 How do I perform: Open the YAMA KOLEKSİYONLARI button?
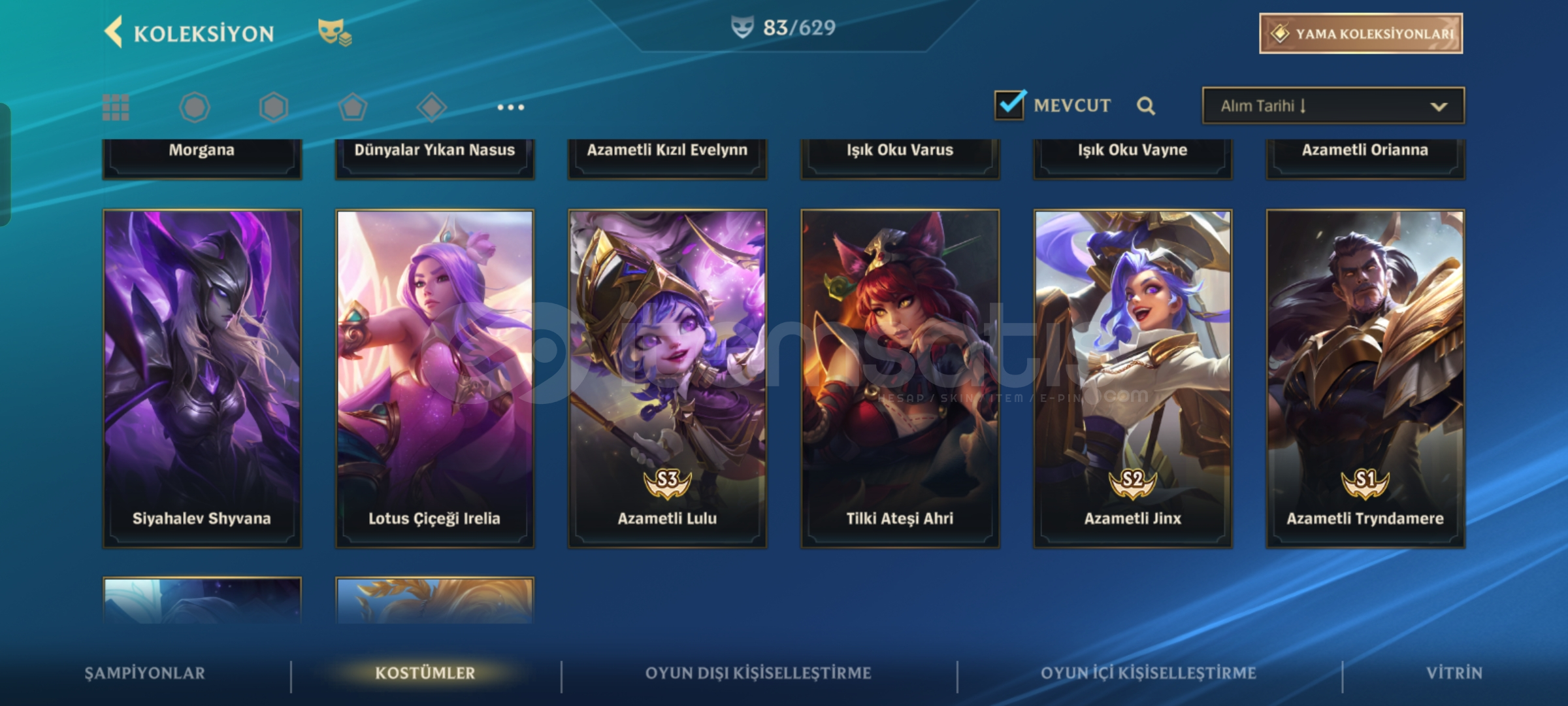click(x=1361, y=33)
